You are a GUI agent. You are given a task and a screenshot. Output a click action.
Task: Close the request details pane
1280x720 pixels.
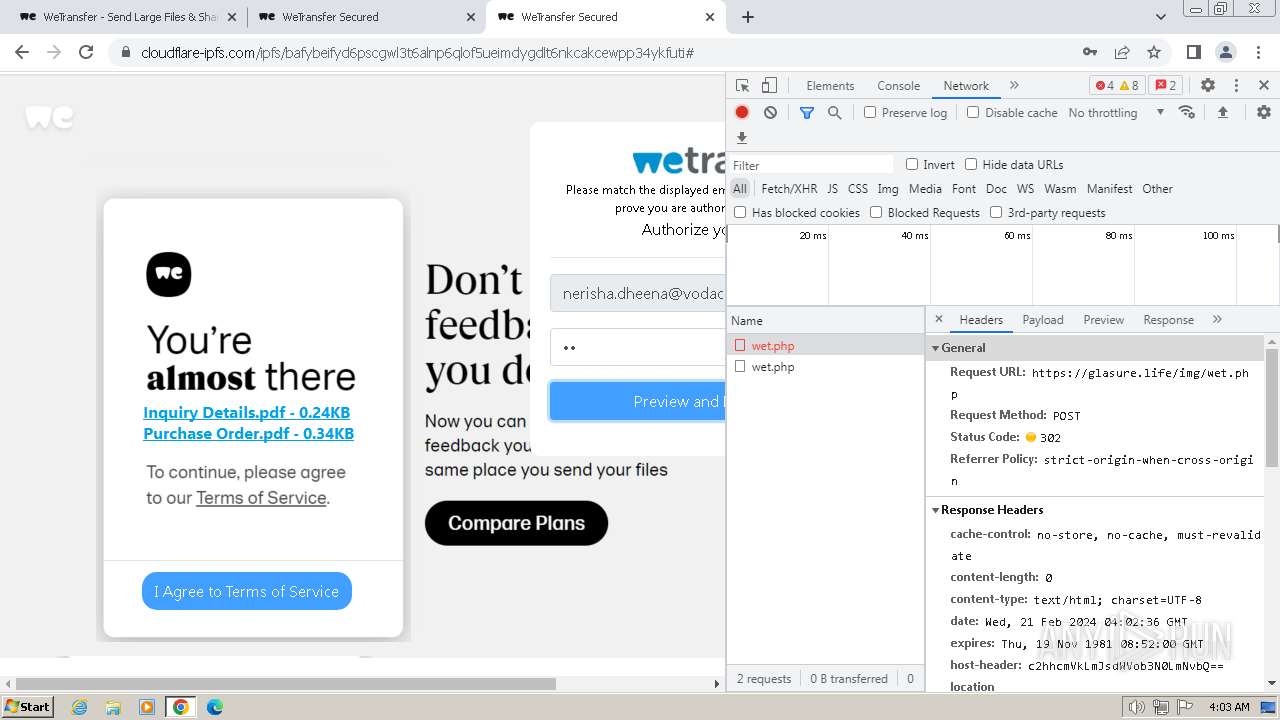click(x=938, y=319)
